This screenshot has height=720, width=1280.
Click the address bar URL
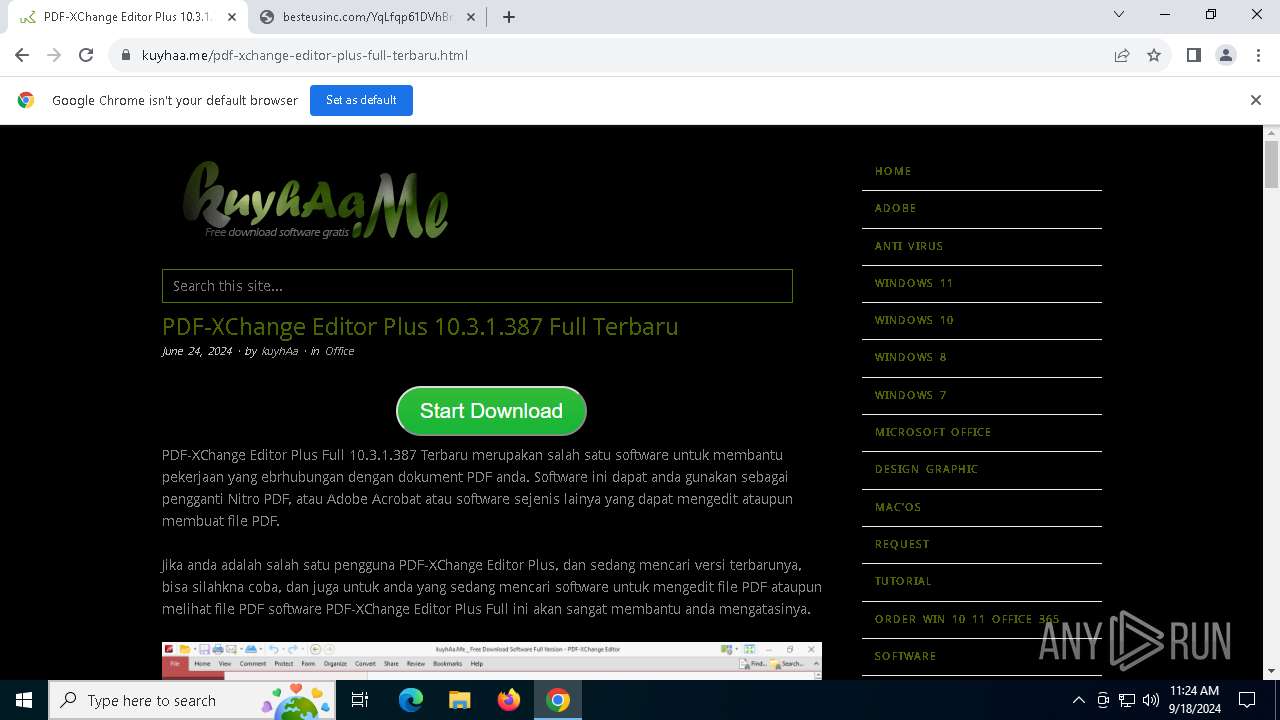[305, 55]
